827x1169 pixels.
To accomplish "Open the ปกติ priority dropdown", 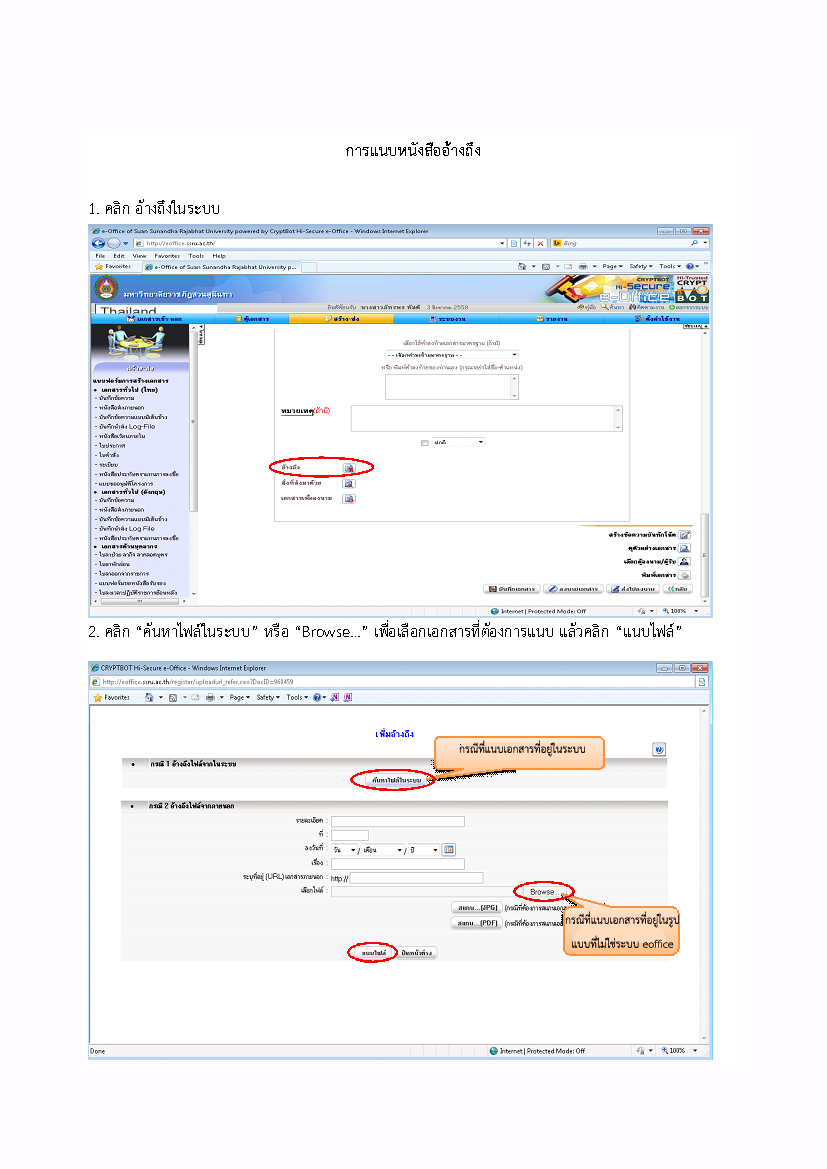I will (458, 443).
